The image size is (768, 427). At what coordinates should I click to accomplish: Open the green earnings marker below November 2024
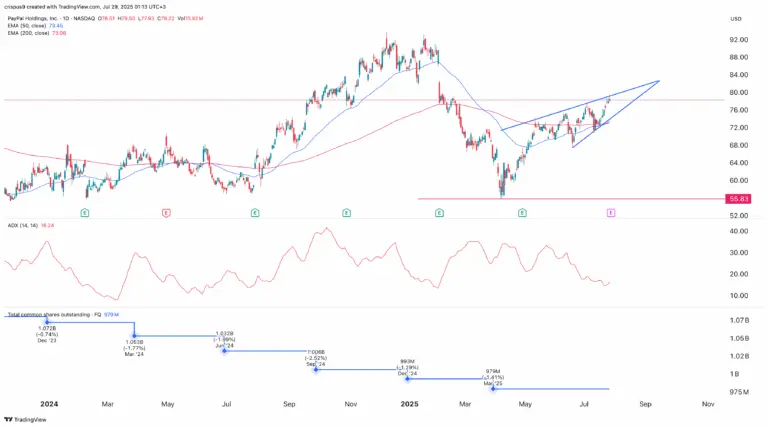(x=347, y=213)
